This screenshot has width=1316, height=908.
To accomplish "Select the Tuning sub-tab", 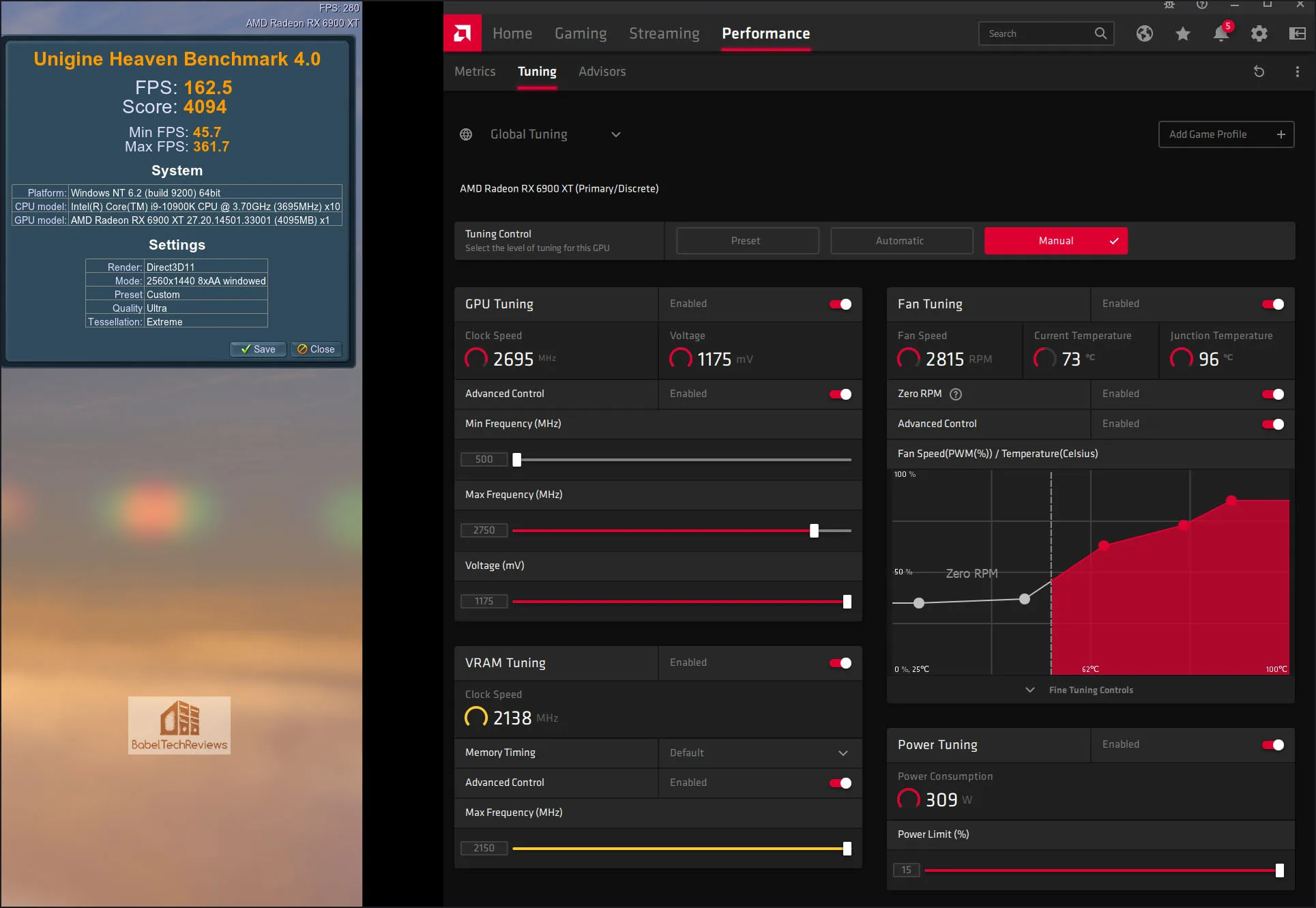I will tap(537, 72).
